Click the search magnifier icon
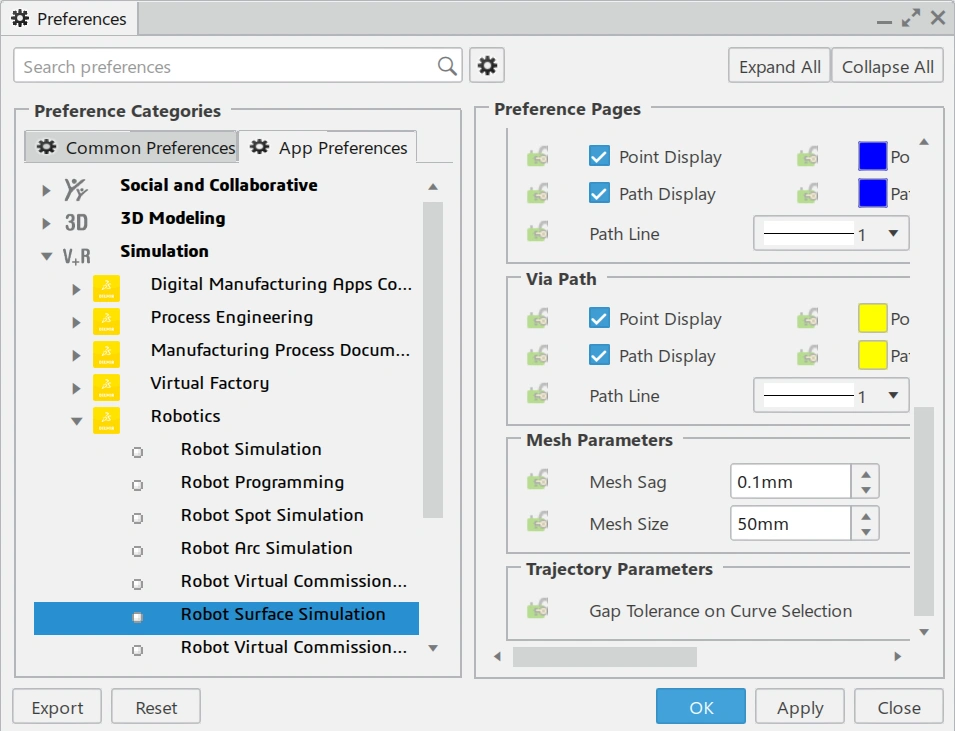955x731 pixels. (x=447, y=66)
